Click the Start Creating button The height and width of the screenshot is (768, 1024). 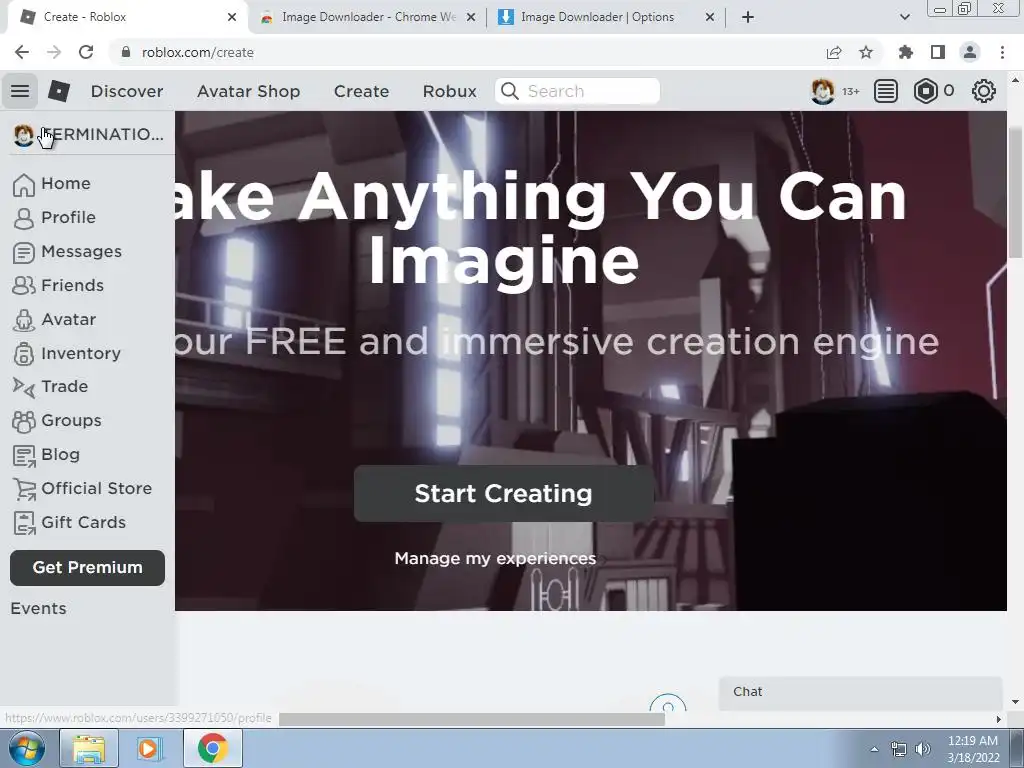[x=504, y=494]
